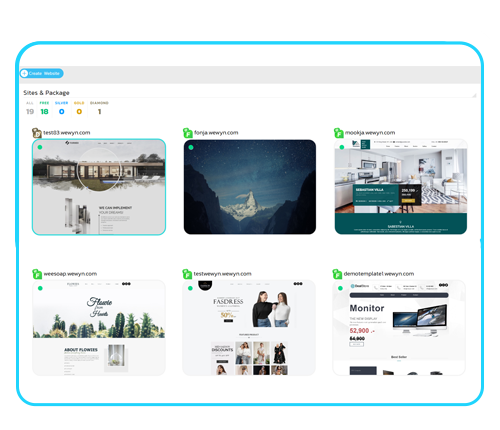
Task: Click the green package badge beside demotemplate1.wewyn.com
Action: pos(337,274)
